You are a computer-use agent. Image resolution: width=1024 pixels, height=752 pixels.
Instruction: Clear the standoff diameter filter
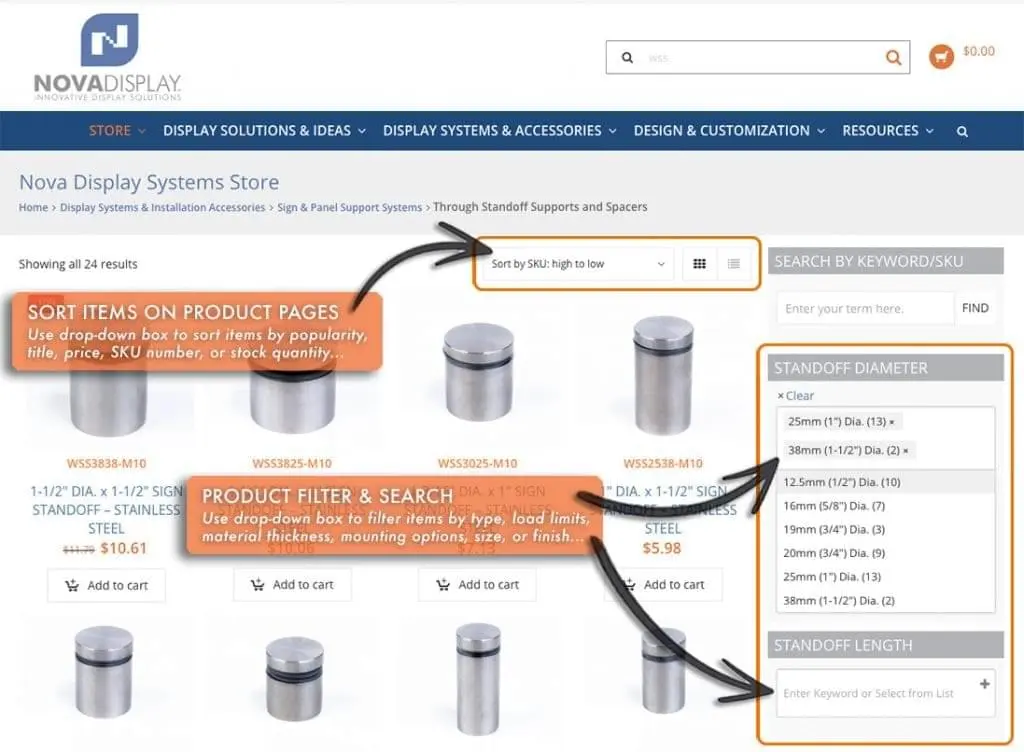pyautogui.click(x=795, y=396)
